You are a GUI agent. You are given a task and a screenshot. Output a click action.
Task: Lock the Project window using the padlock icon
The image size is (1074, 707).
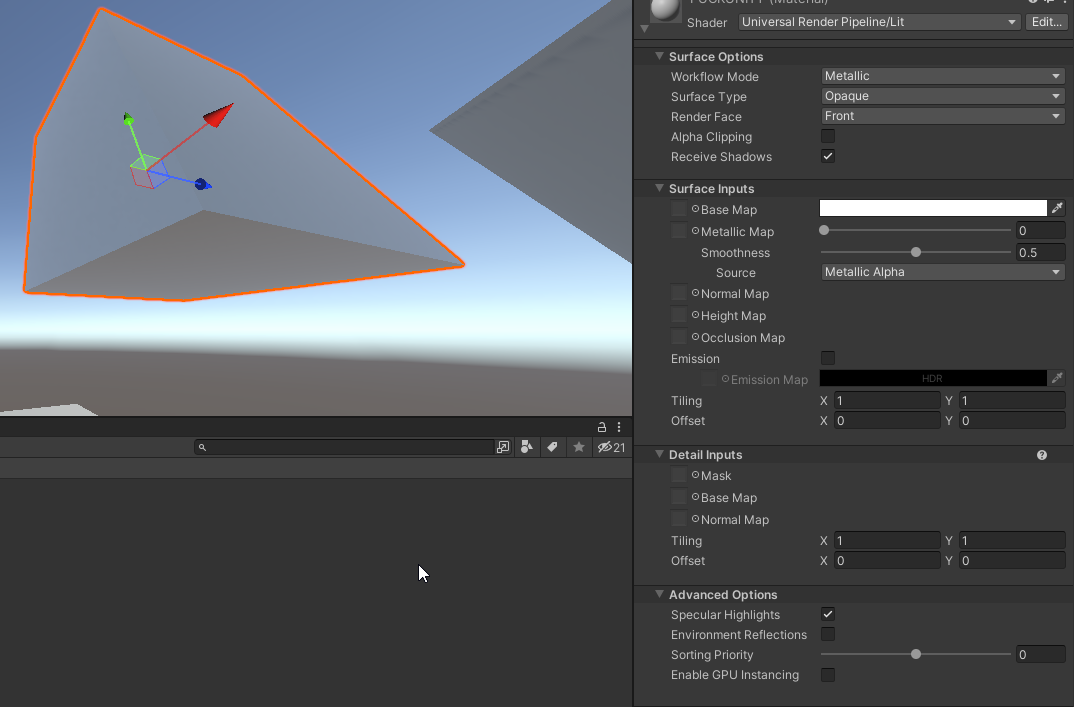click(x=601, y=426)
